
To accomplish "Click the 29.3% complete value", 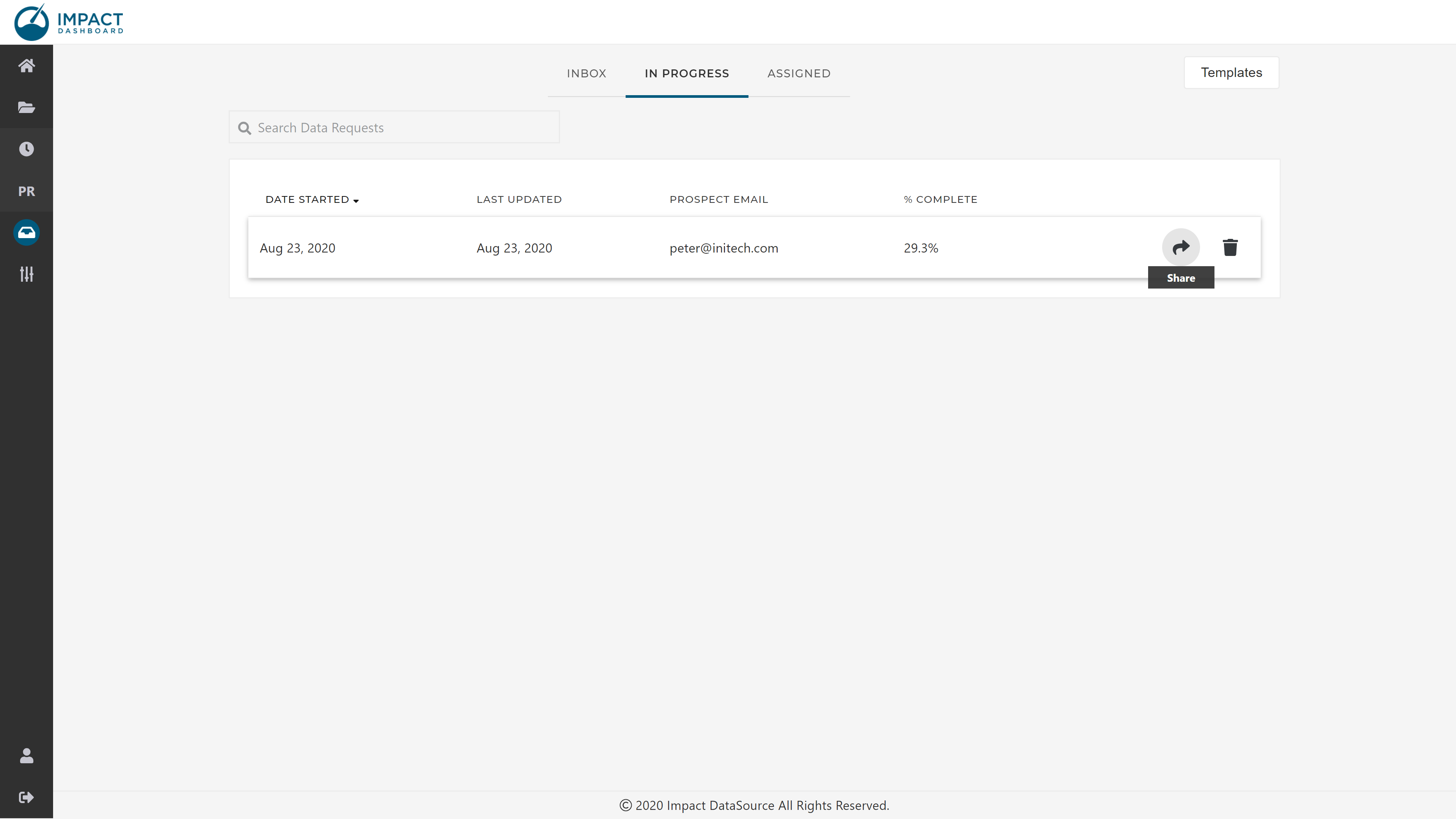I will coord(920,248).
